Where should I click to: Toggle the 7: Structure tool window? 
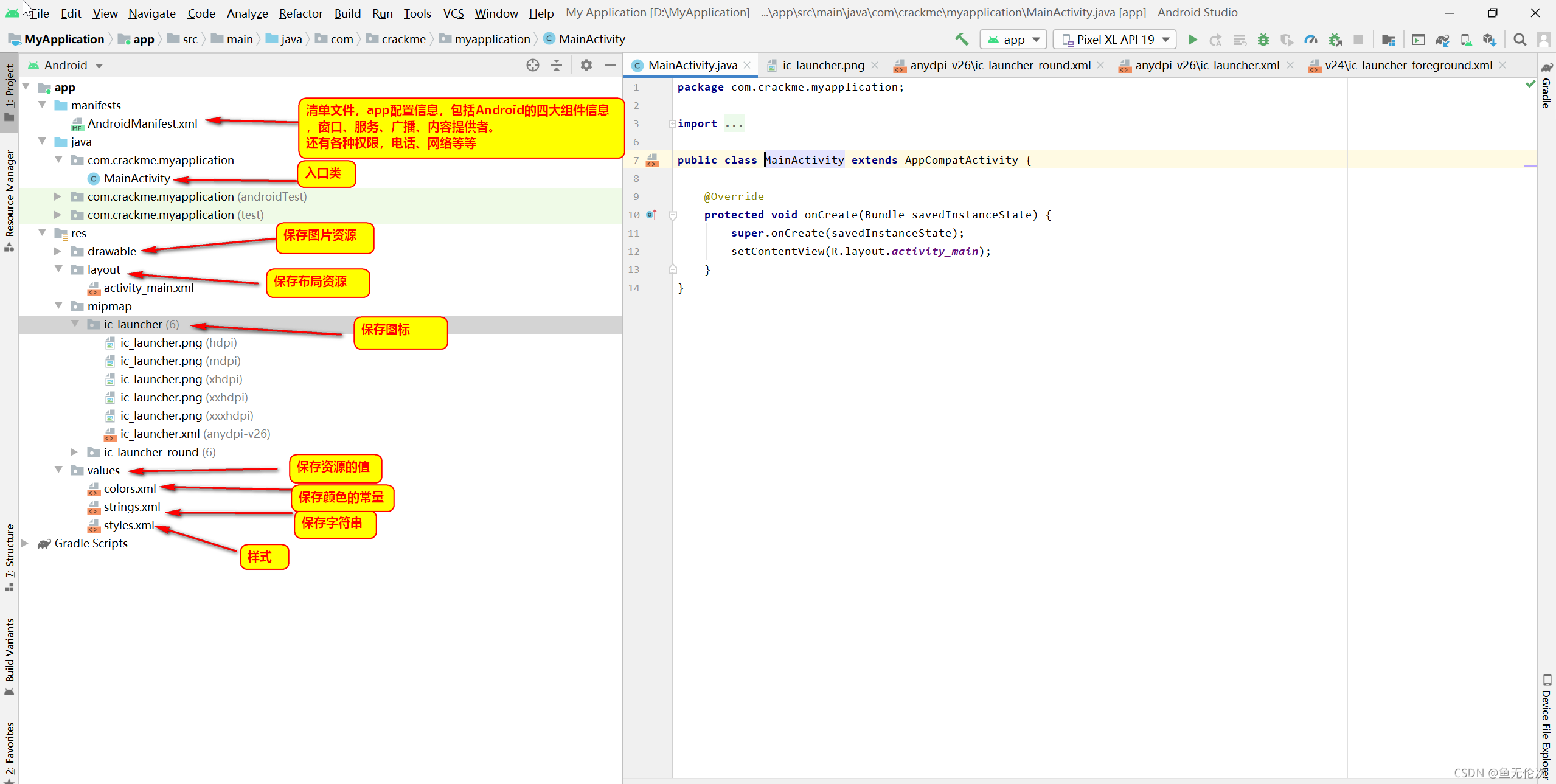(x=10, y=557)
